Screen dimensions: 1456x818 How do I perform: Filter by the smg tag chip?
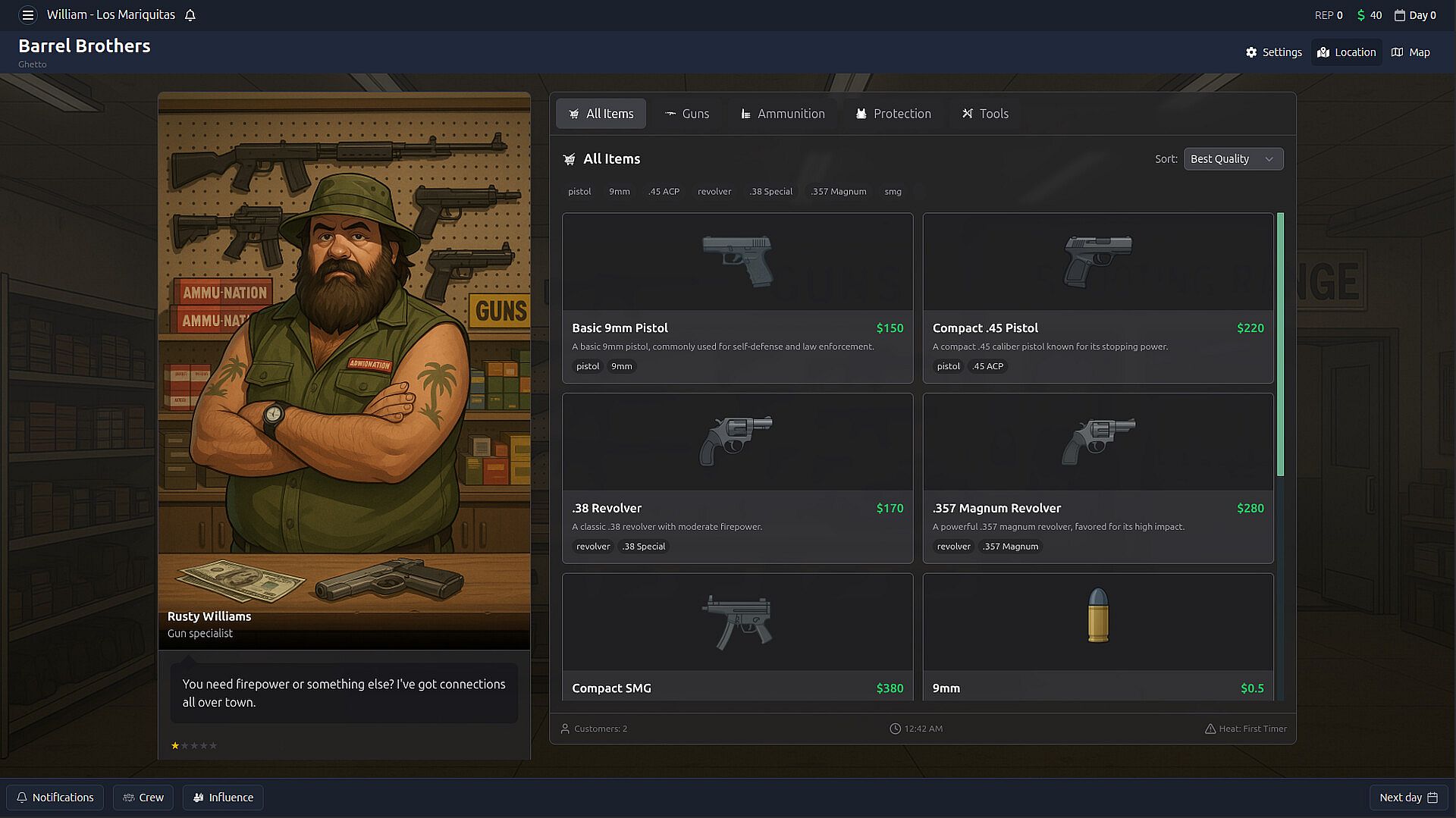point(893,192)
